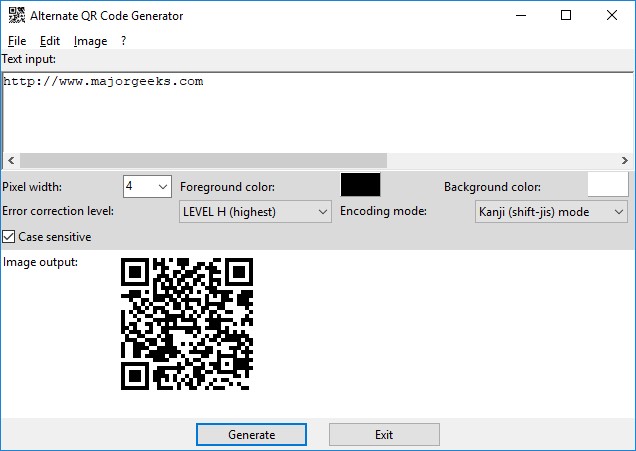Open the Error correction level dropdown
Image resolution: width=636 pixels, height=451 pixels.
point(255,212)
